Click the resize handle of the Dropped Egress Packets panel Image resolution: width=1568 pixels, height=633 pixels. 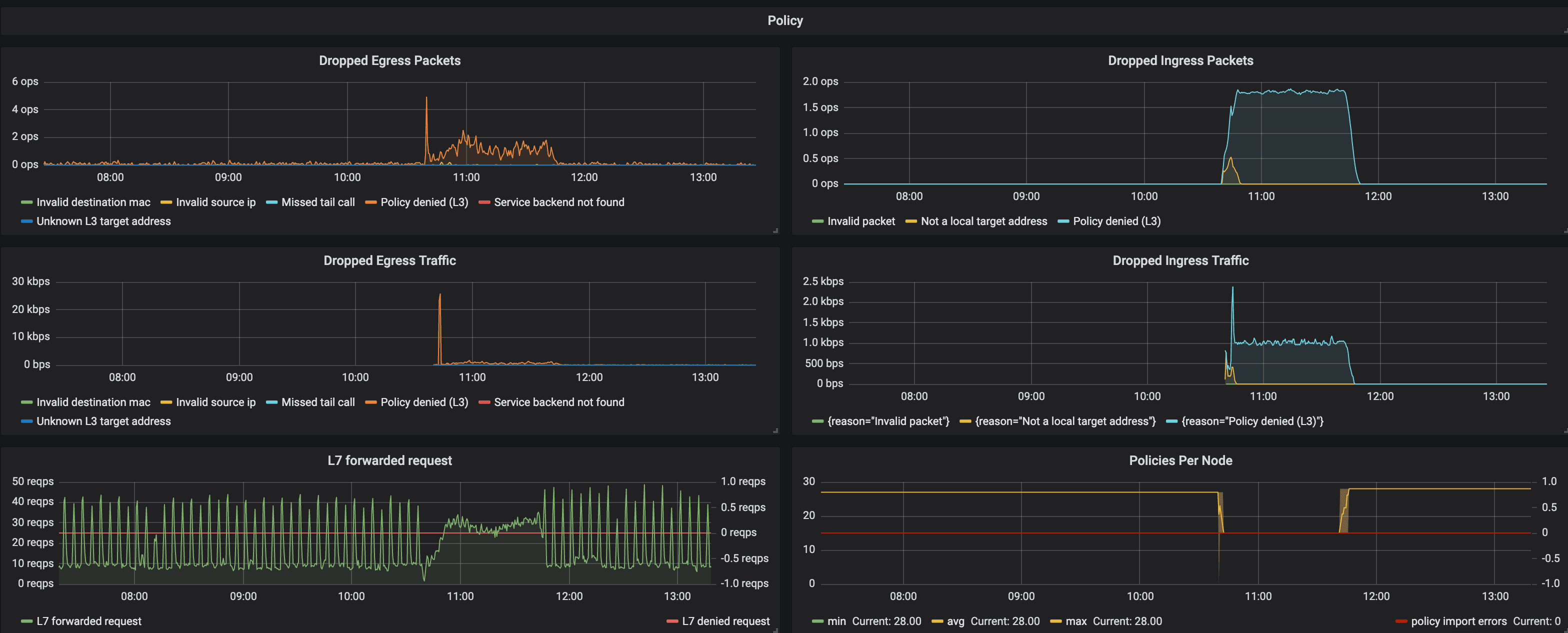coord(775,230)
